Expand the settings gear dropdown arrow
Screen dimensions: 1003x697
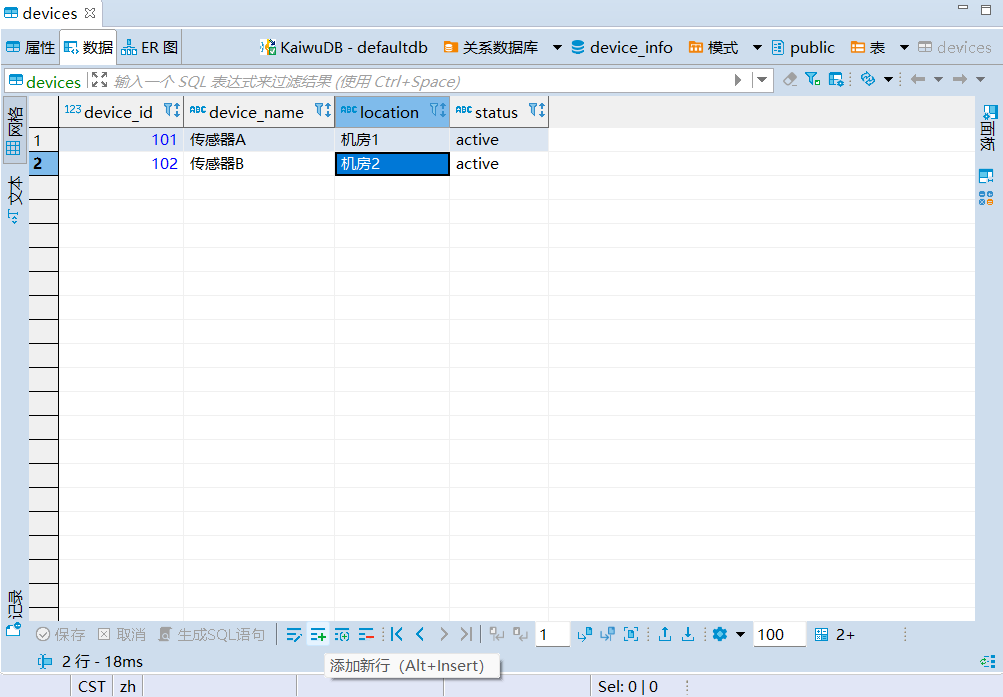[x=741, y=635]
